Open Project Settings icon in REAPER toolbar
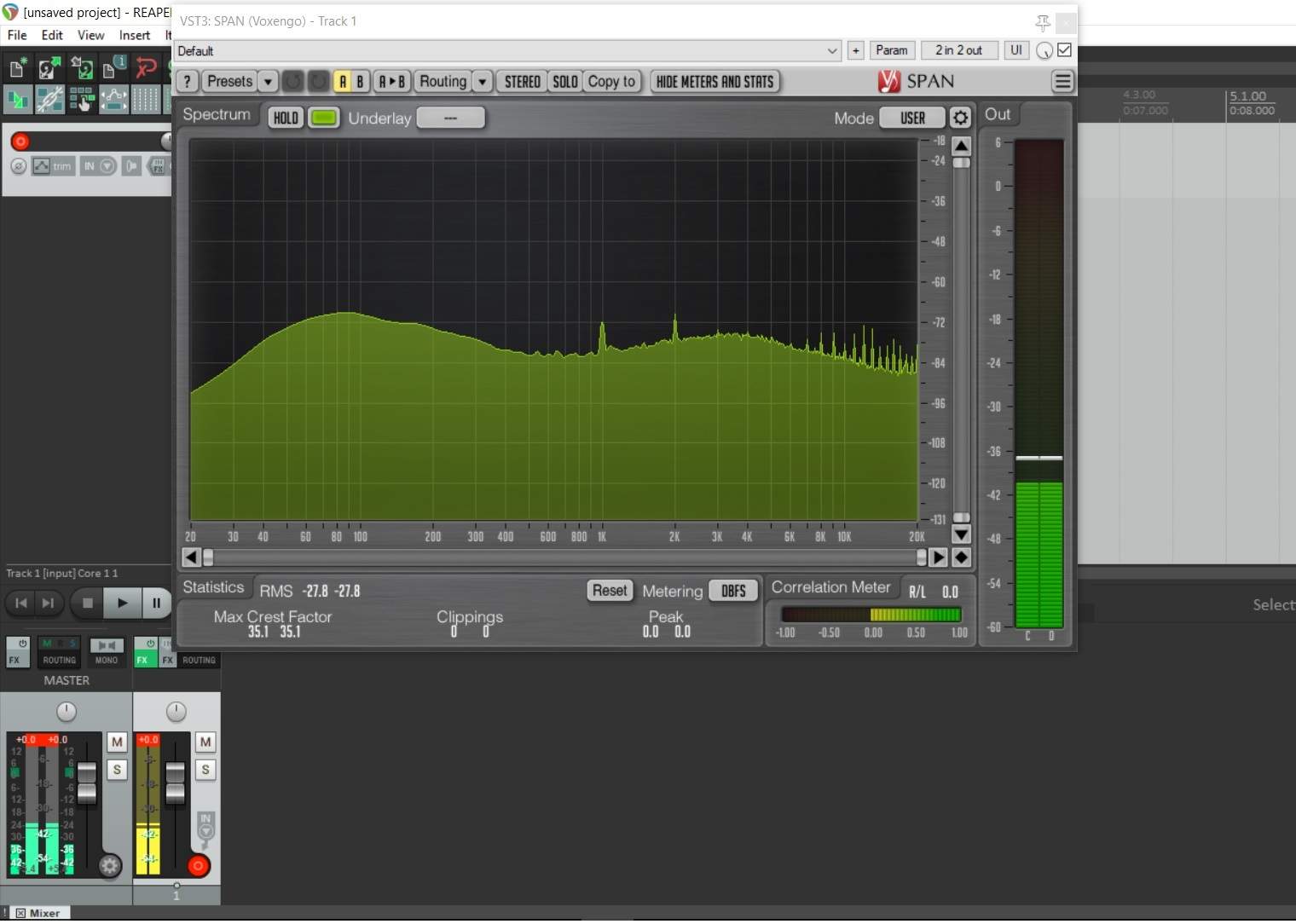Screen dimensions: 1296x924 (113, 67)
